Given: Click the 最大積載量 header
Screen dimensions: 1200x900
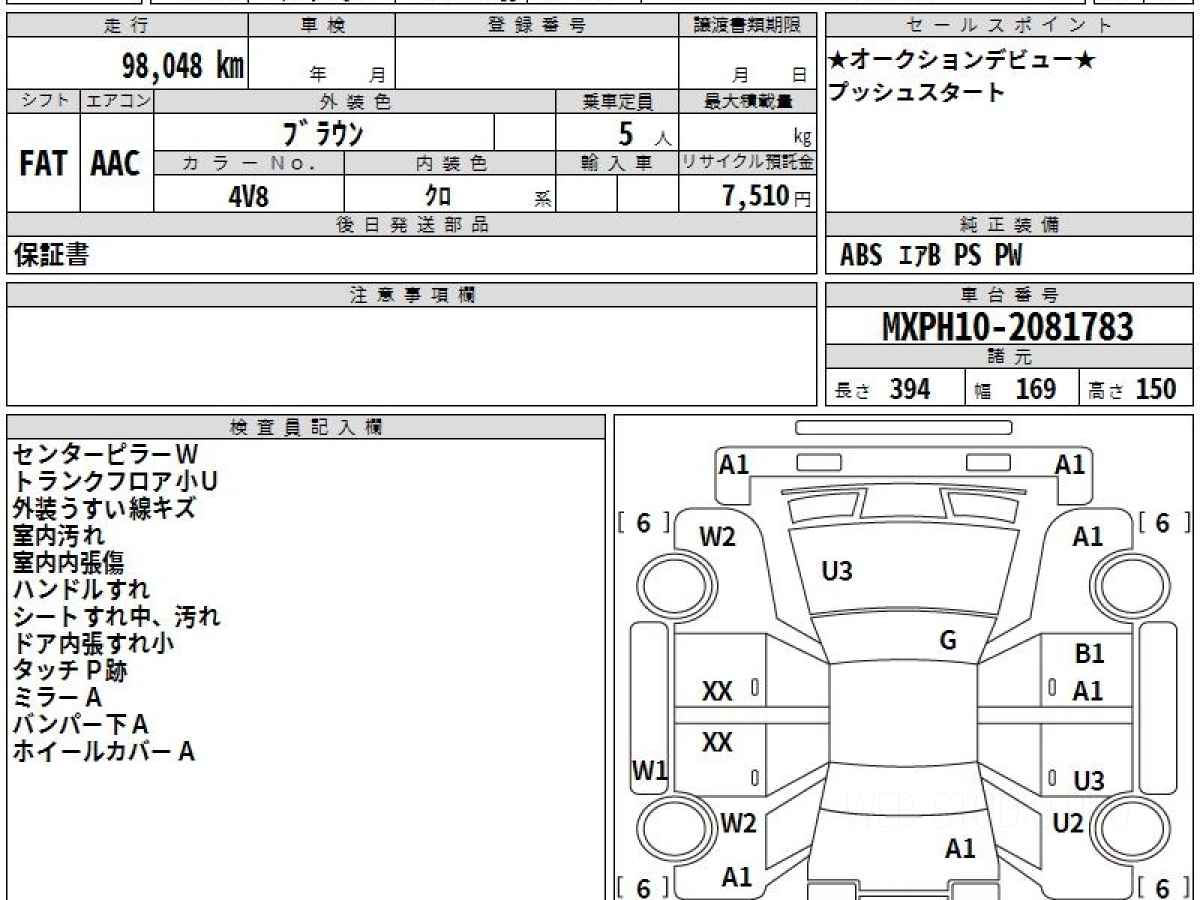Looking at the screenshot, I should coord(747,101).
